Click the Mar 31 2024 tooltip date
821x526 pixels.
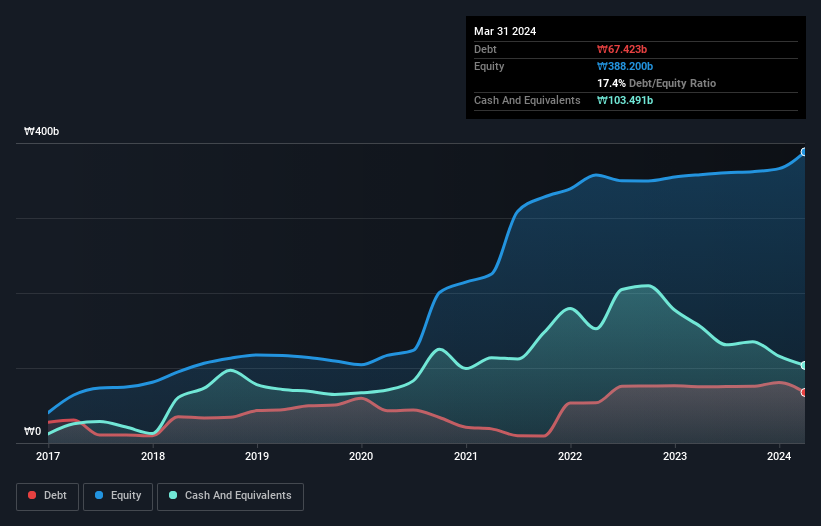[x=505, y=31]
